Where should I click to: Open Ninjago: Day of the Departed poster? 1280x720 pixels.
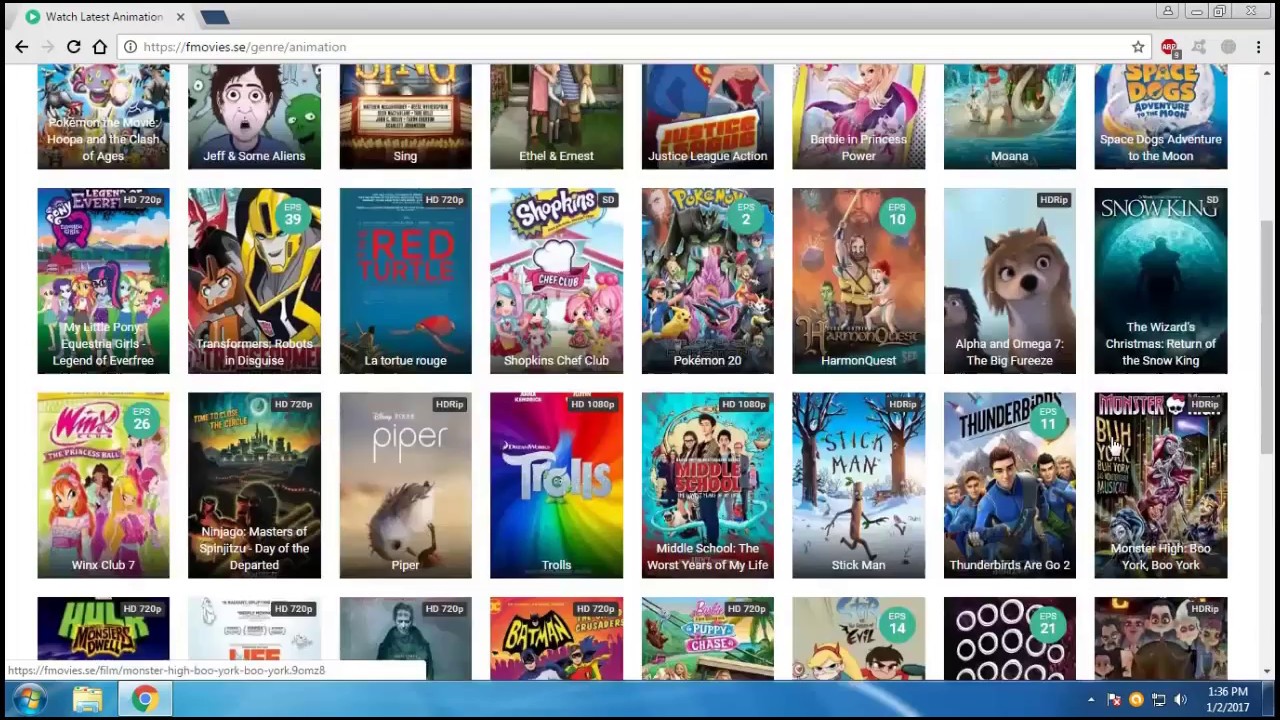click(x=254, y=485)
